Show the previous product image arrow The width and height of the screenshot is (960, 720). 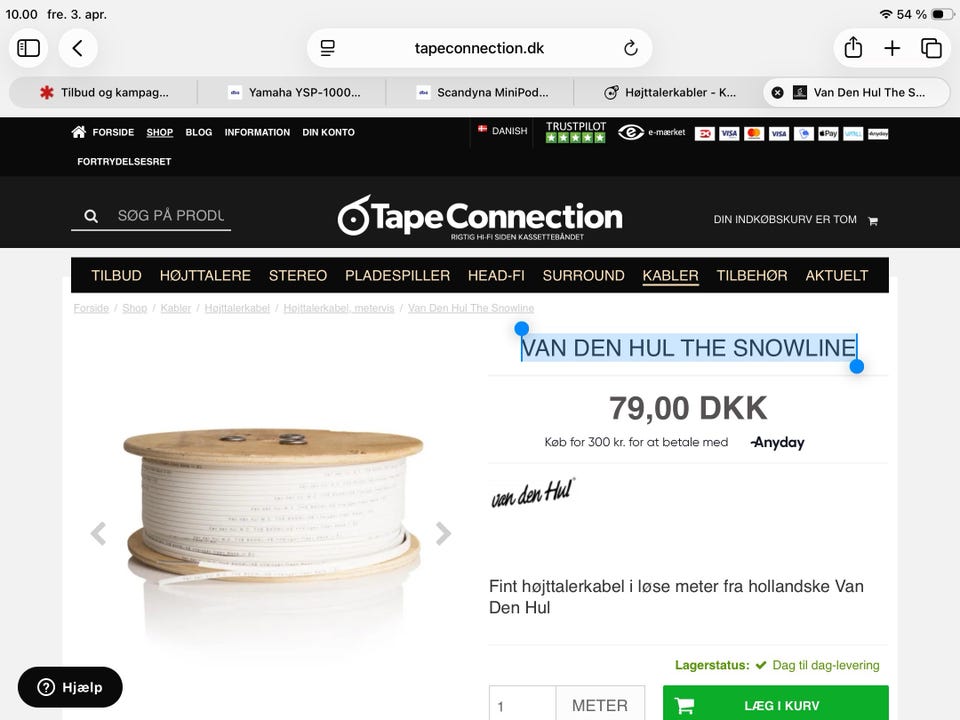(x=99, y=533)
